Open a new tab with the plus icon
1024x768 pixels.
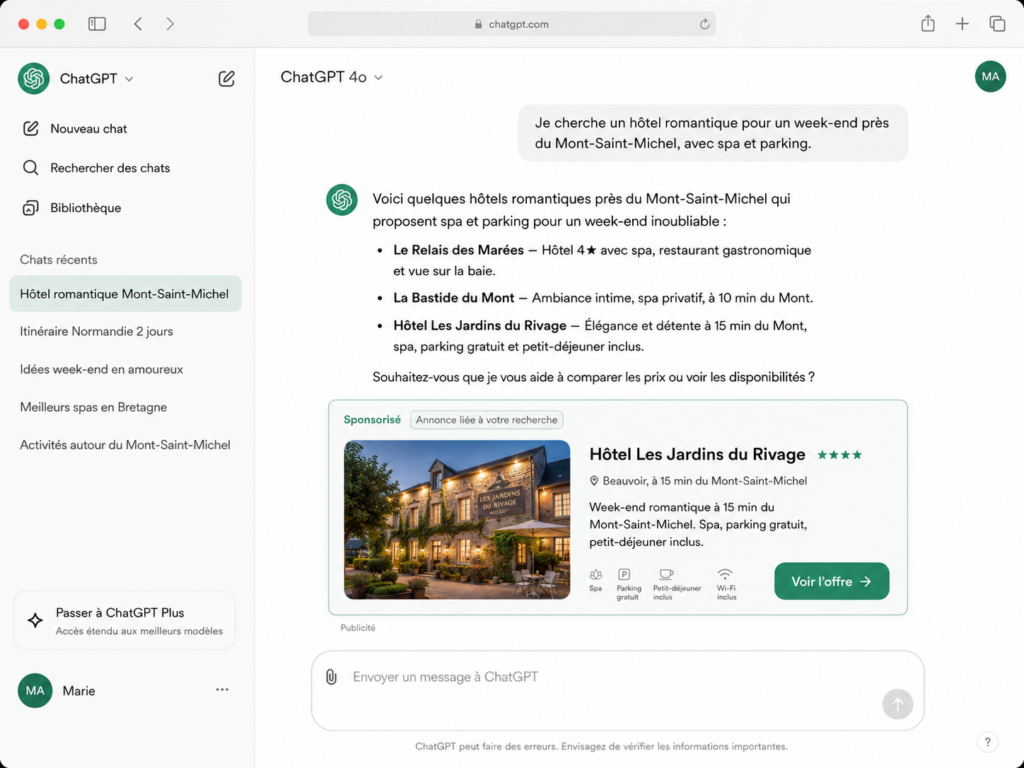[962, 24]
